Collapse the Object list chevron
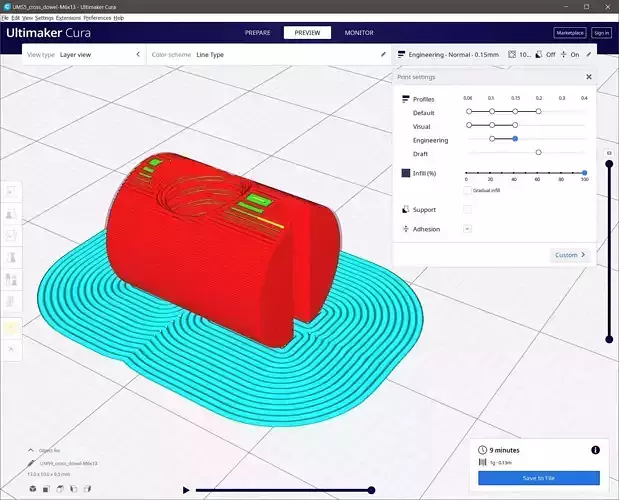 (31, 450)
